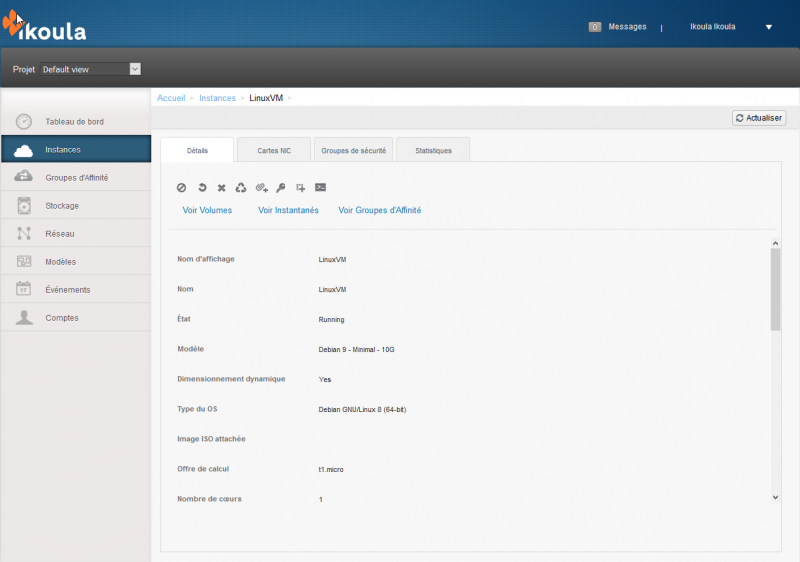Click the Réseau network icon
800x562 pixels.
click(24, 234)
